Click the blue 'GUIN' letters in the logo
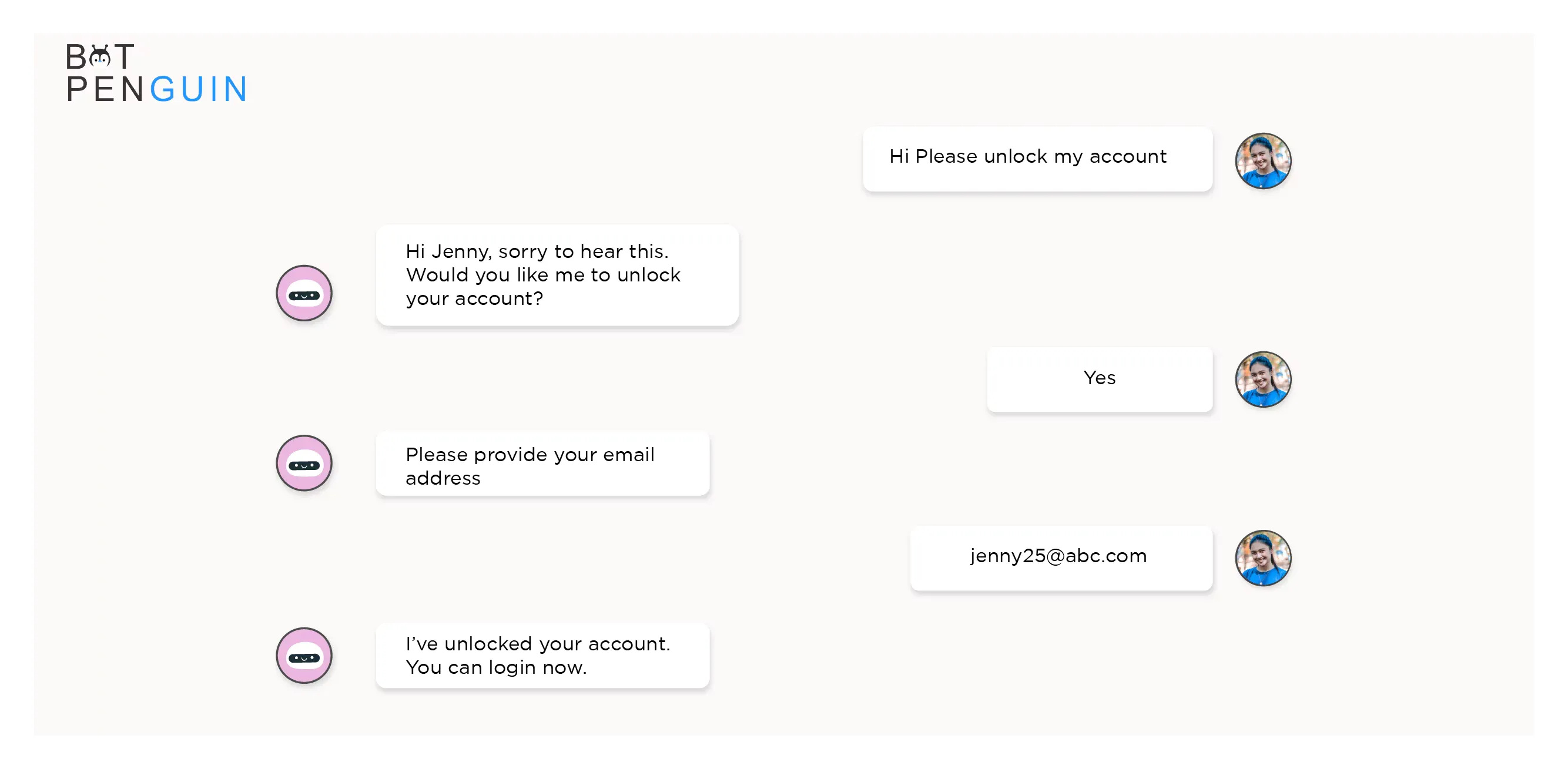Screen dimensions: 1568x769 199,89
